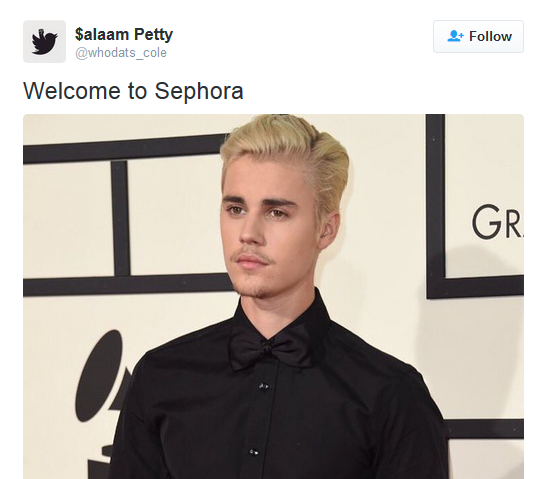The image size is (548, 479).
Task: Click the word "Welcome" in the tweet
Action: pyautogui.click(x=72, y=91)
